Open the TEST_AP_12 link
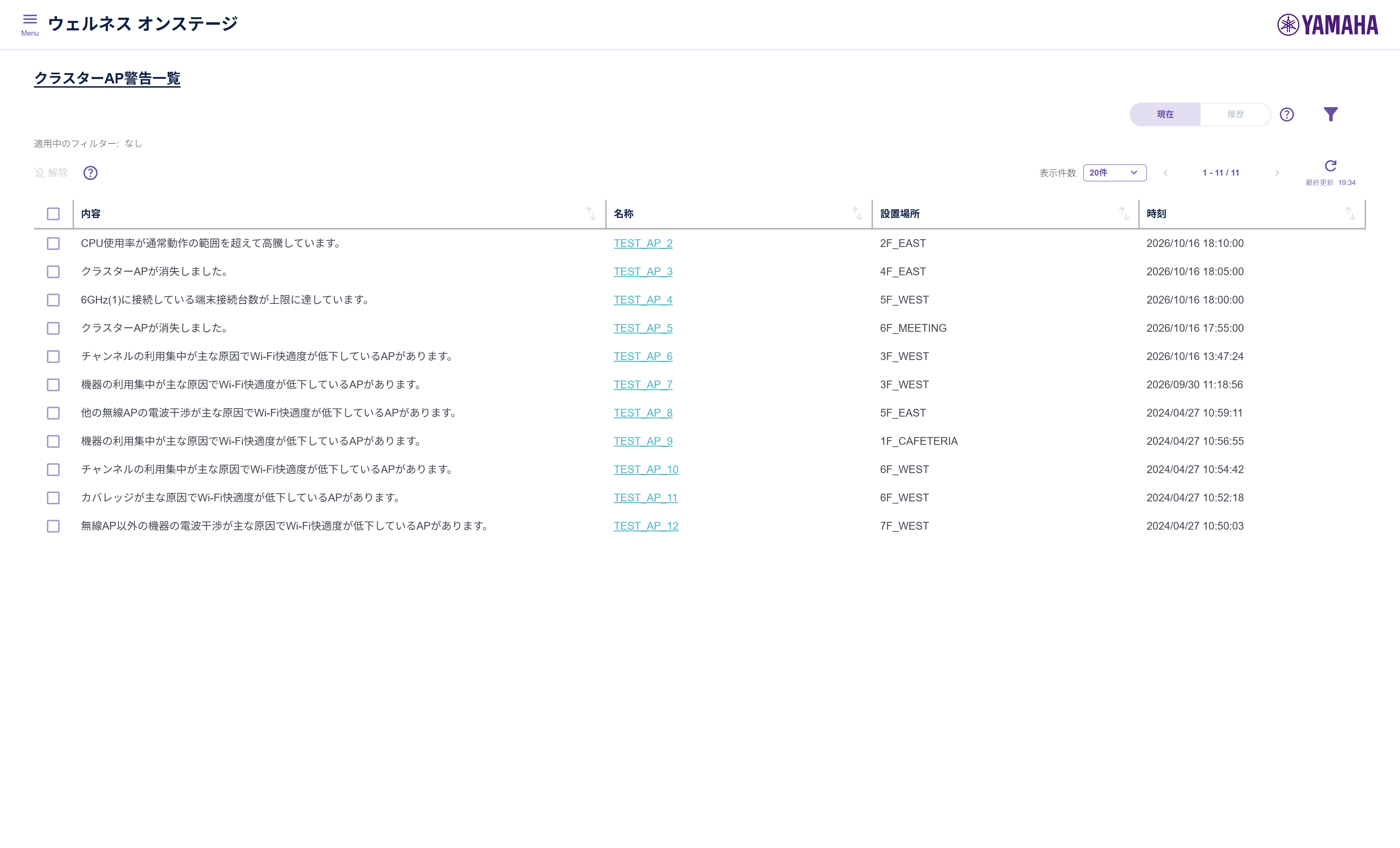The width and height of the screenshot is (1400, 848). pyautogui.click(x=646, y=526)
